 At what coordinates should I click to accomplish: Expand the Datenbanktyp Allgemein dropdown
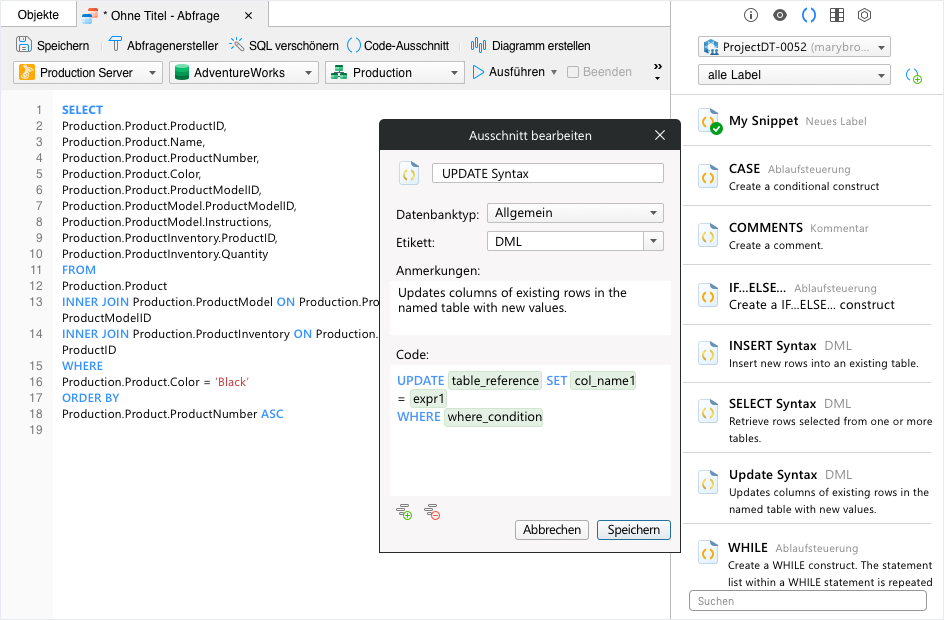pos(575,213)
